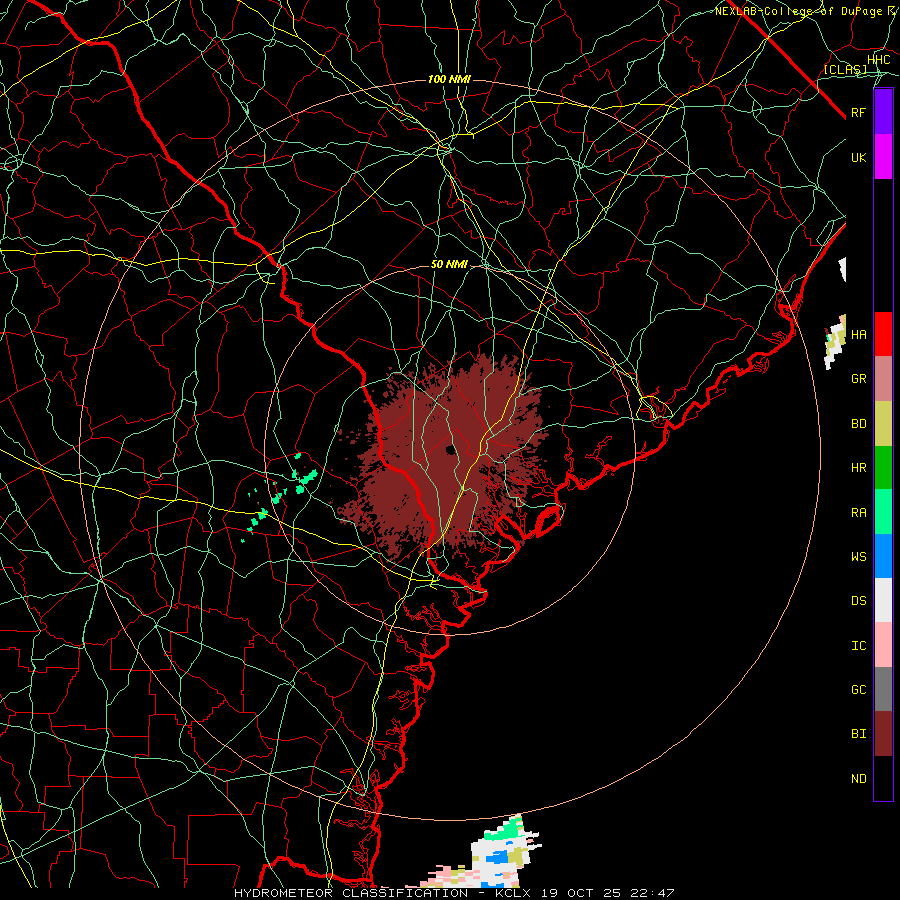Click the 50 NMI range ring label
Image resolution: width=900 pixels, height=900 pixels.
449,265
